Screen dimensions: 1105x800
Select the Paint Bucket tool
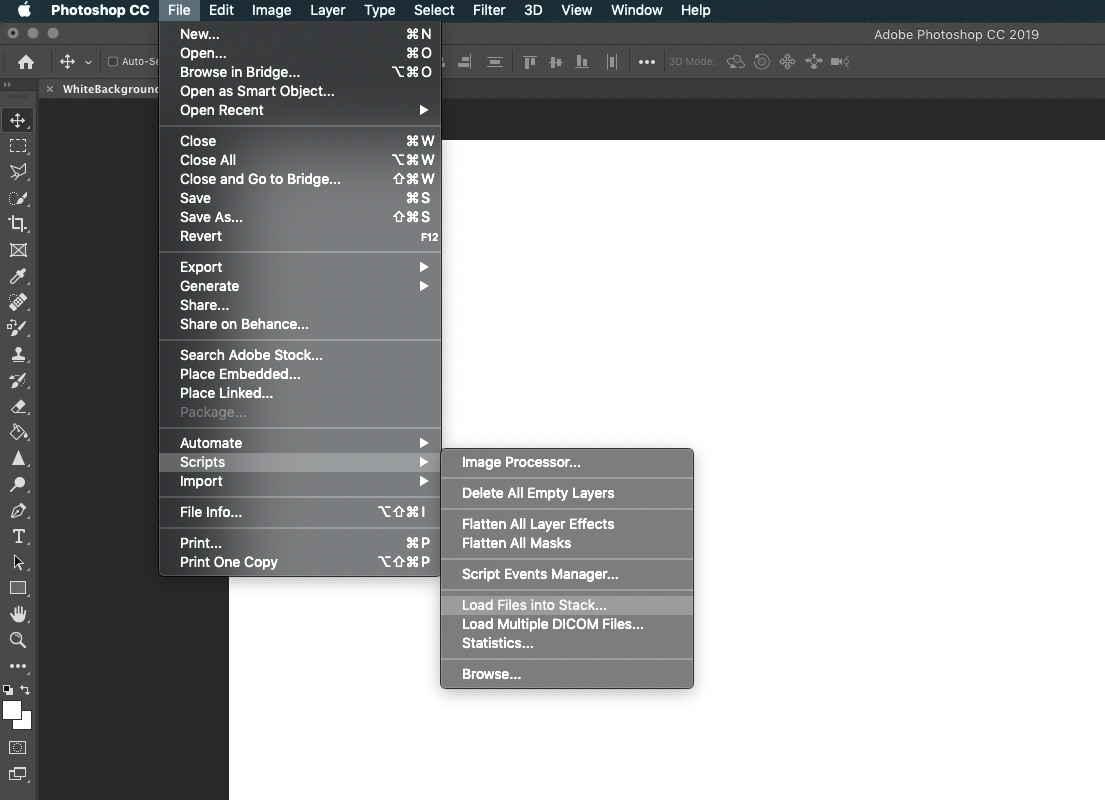pos(18,433)
